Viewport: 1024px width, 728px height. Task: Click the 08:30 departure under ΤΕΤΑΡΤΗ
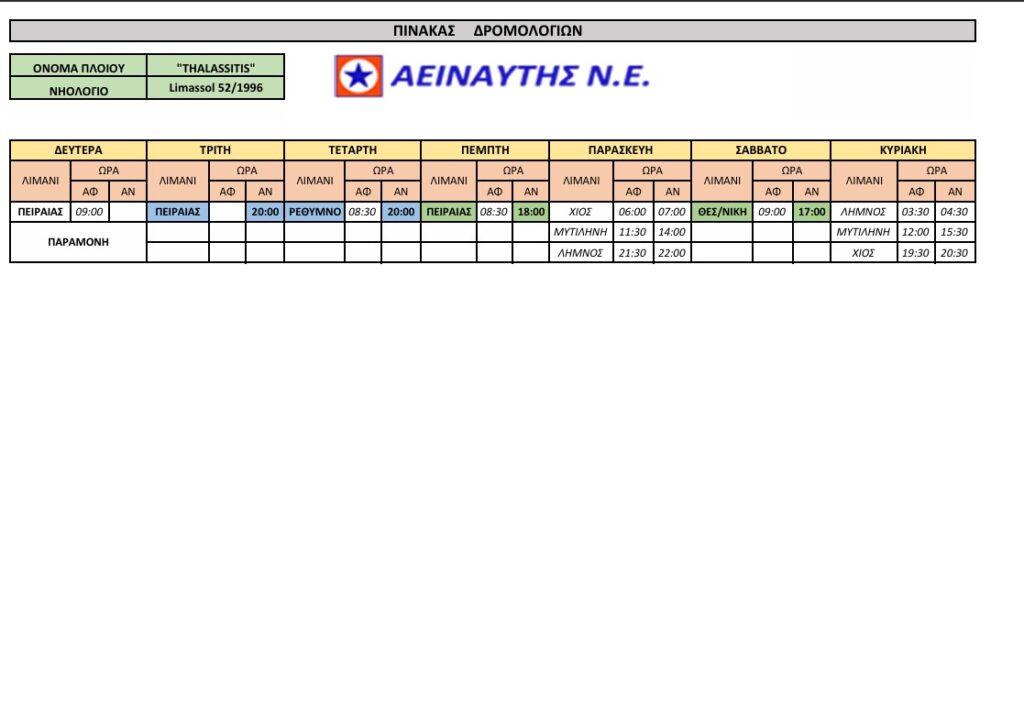click(362, 212)
